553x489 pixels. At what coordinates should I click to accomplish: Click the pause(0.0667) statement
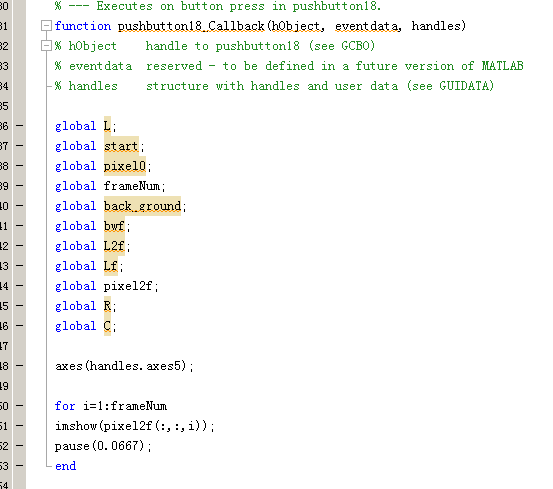(103, 446)
